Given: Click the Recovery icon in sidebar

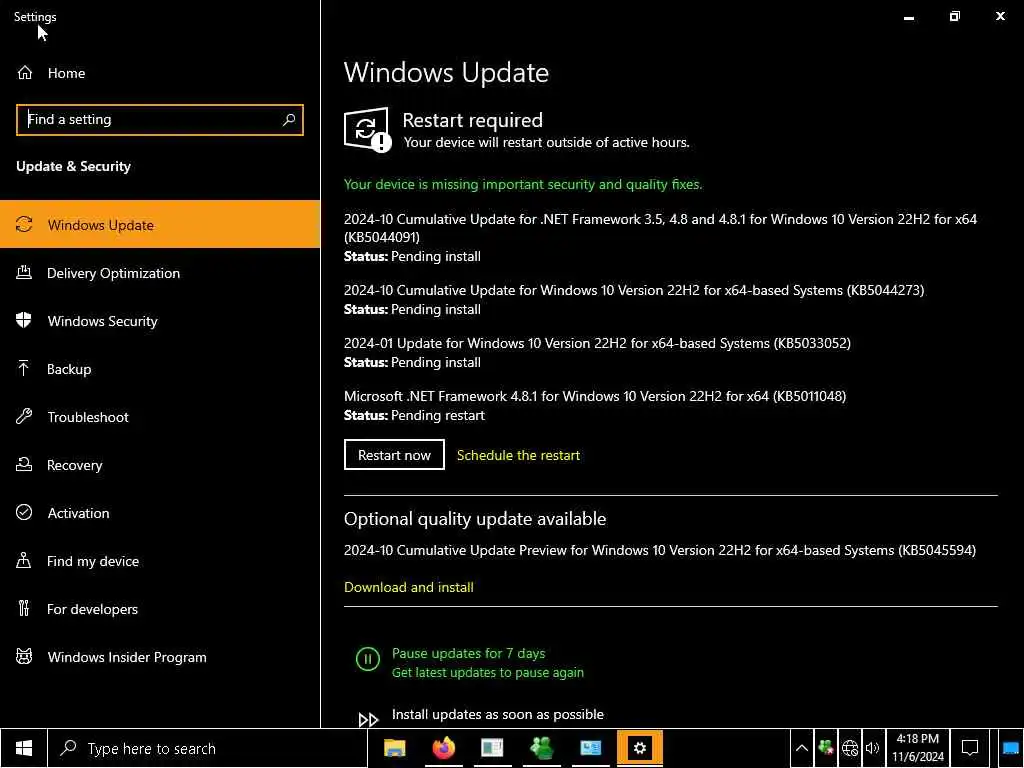Looking at the screenshot, I should click(24, 465).
